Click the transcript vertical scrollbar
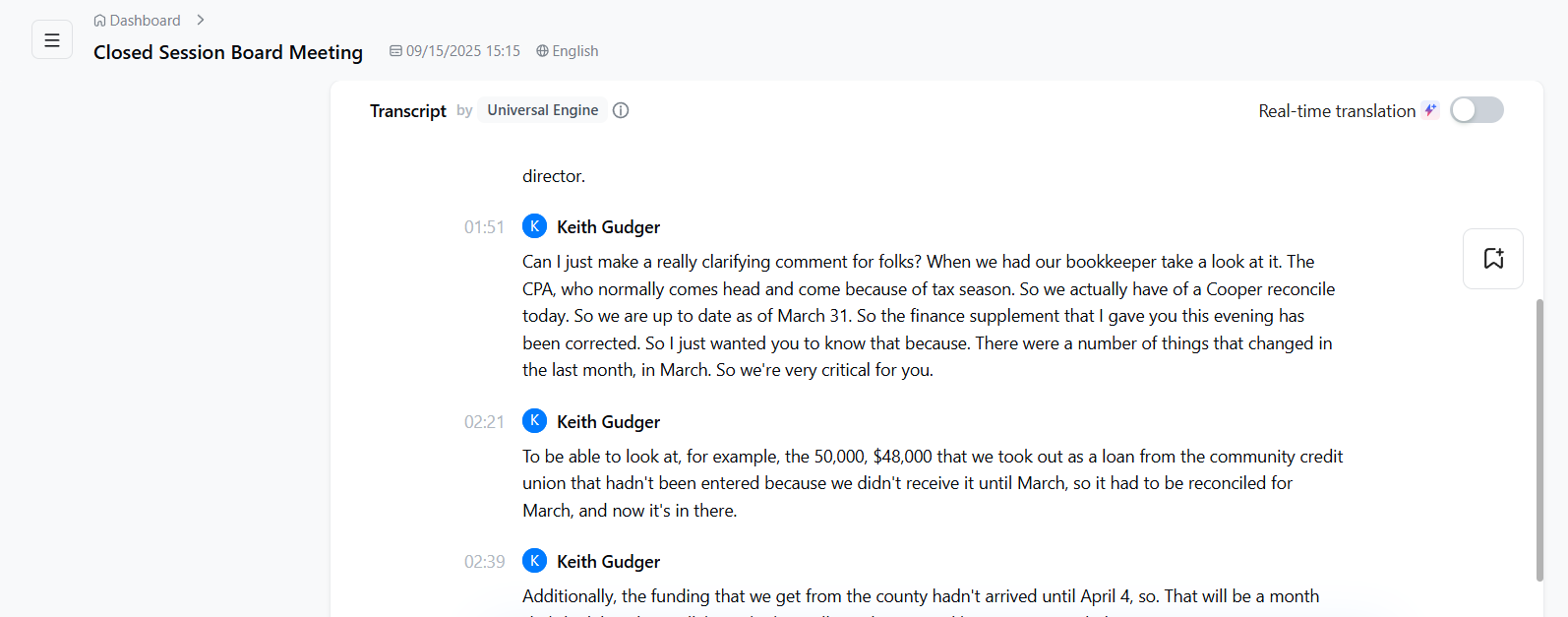 (1539, 439)
